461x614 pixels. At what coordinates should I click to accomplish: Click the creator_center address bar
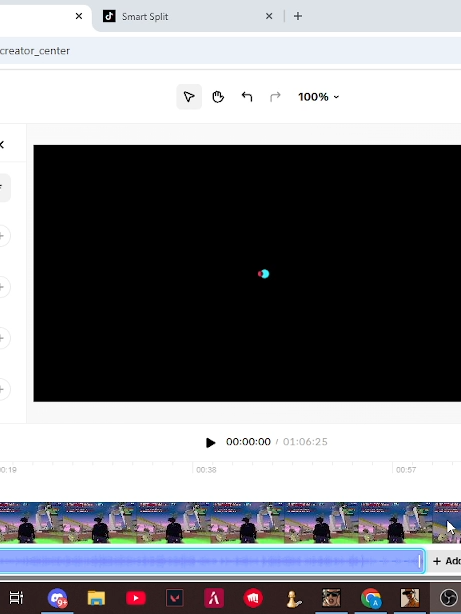pyautogui.click(x=230, y=51)
